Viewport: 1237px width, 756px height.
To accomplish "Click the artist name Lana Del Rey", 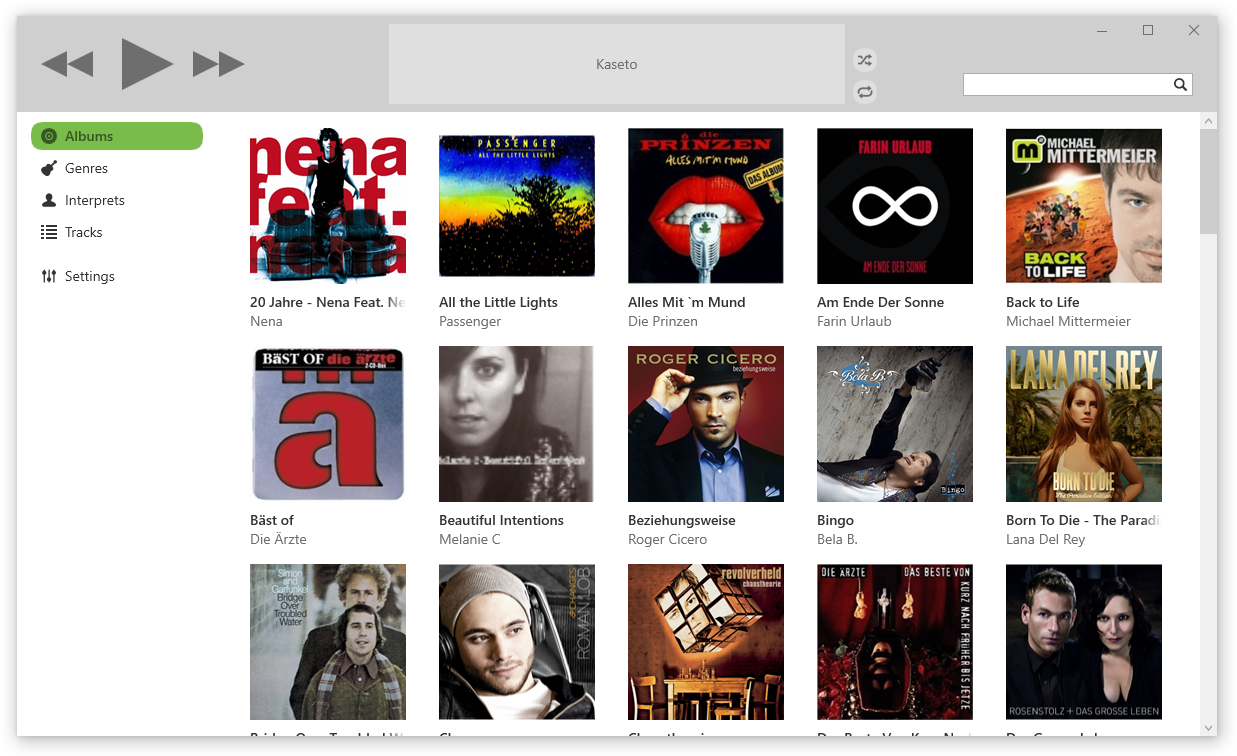I will click(x=1045, y=540).
